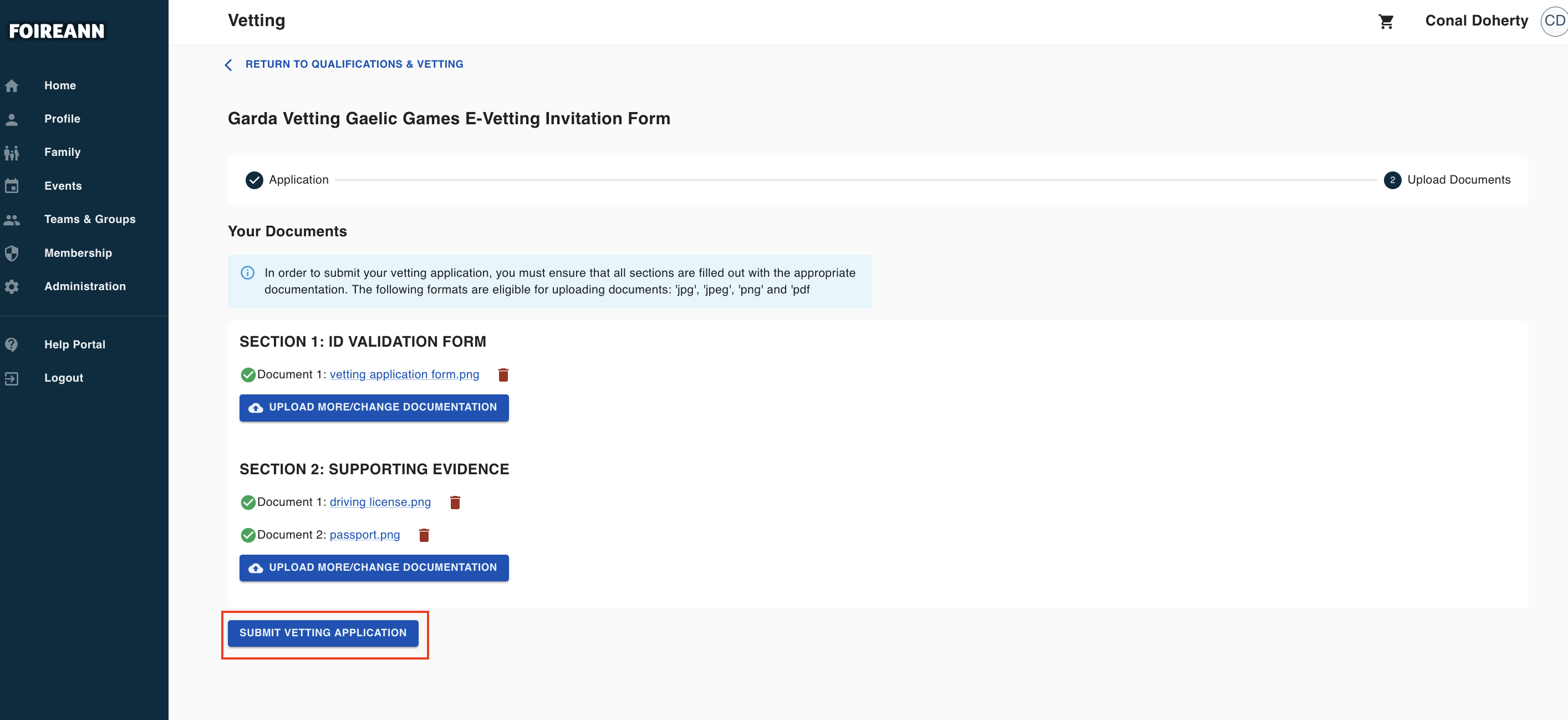Click the FOIREANN logo
Viewport: 1568px width, 720px height.
pyautogui.click(x=57, y=31)
